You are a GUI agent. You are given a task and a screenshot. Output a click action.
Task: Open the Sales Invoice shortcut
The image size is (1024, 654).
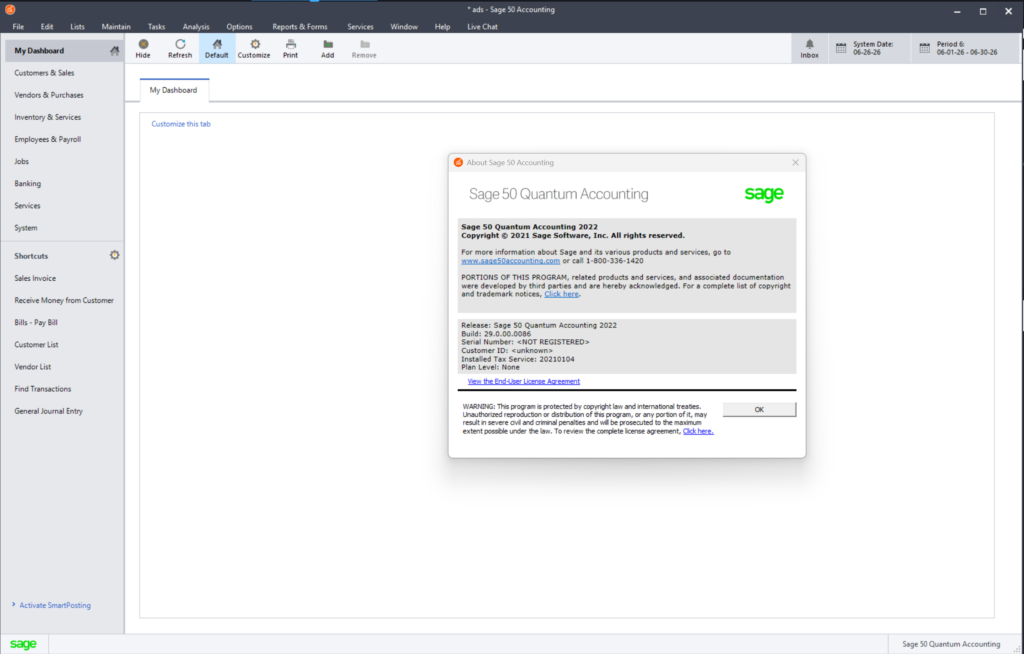(x=35, y=278)
